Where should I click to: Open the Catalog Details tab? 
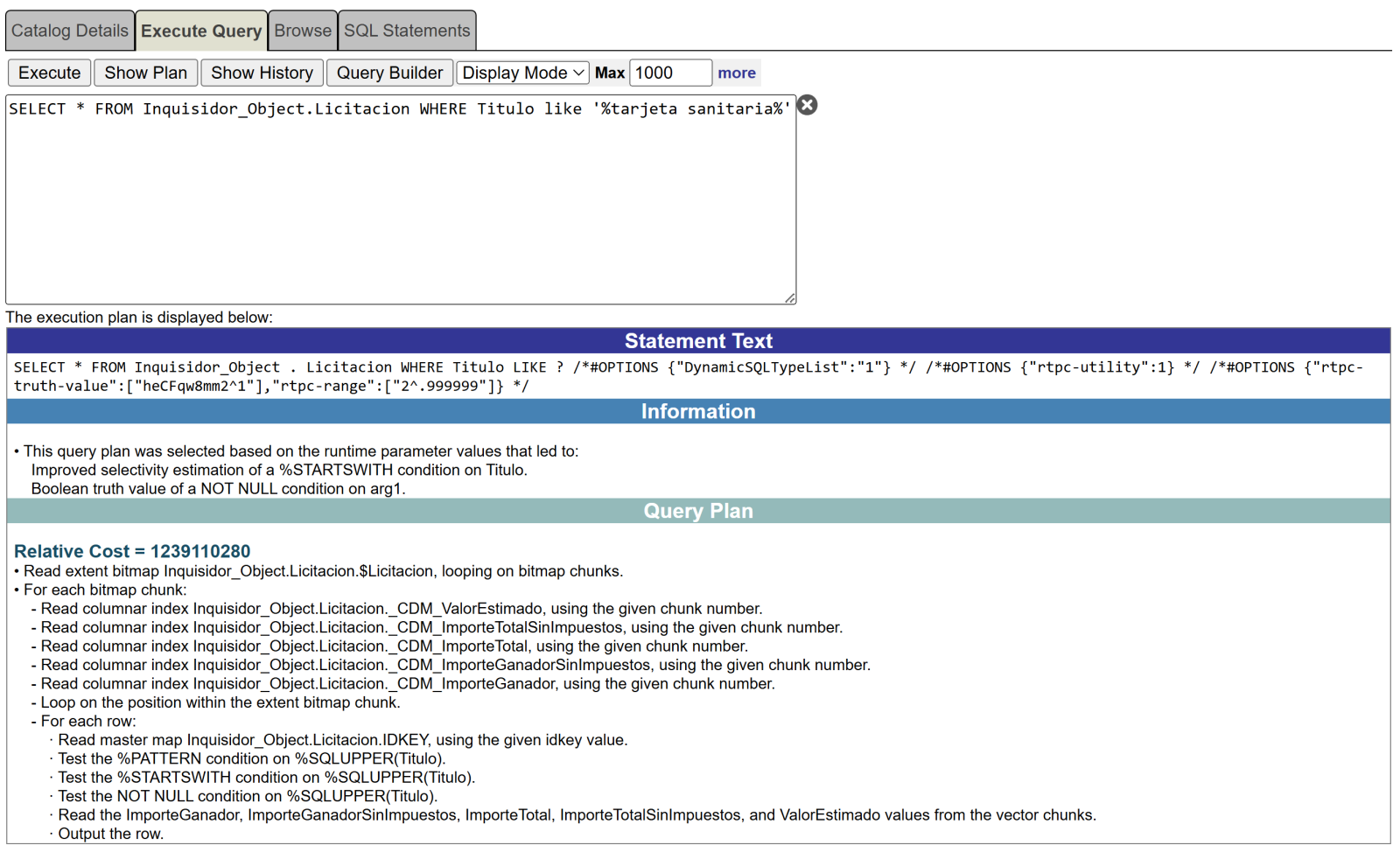70,31
